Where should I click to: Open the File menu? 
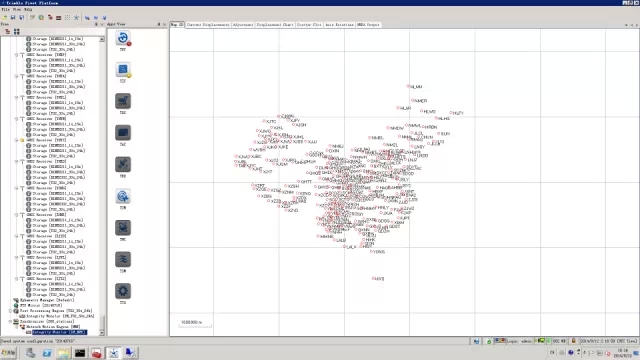pos(5,9)
